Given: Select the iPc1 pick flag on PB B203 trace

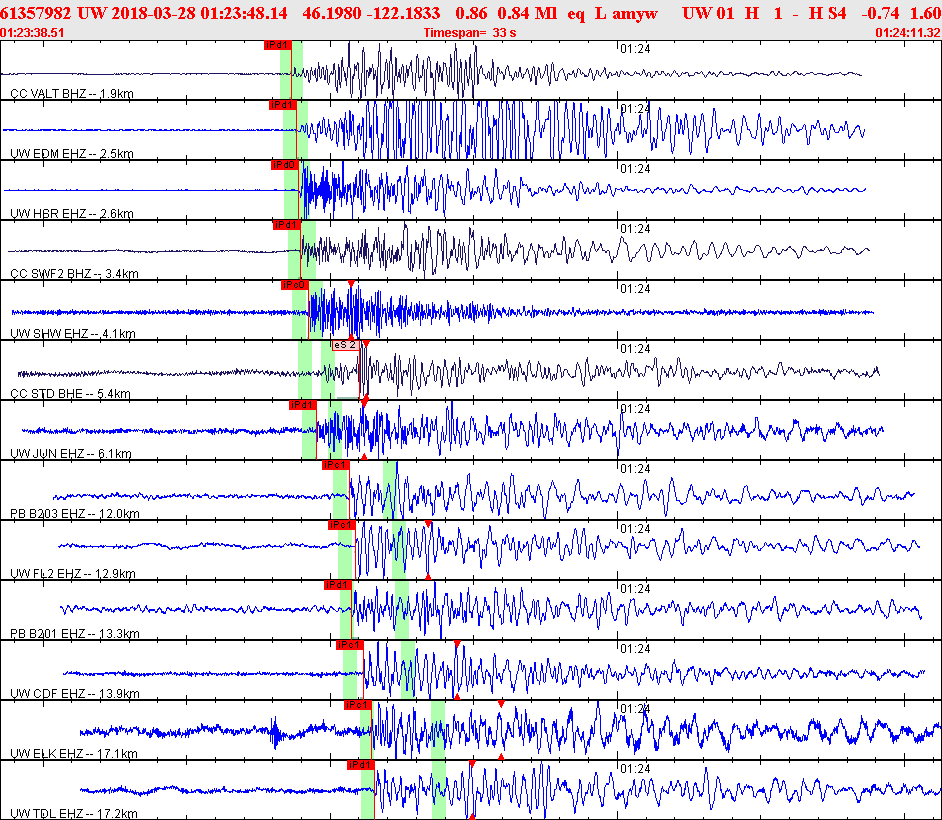Looking at the screenshot, I should [x=336, y=466].
